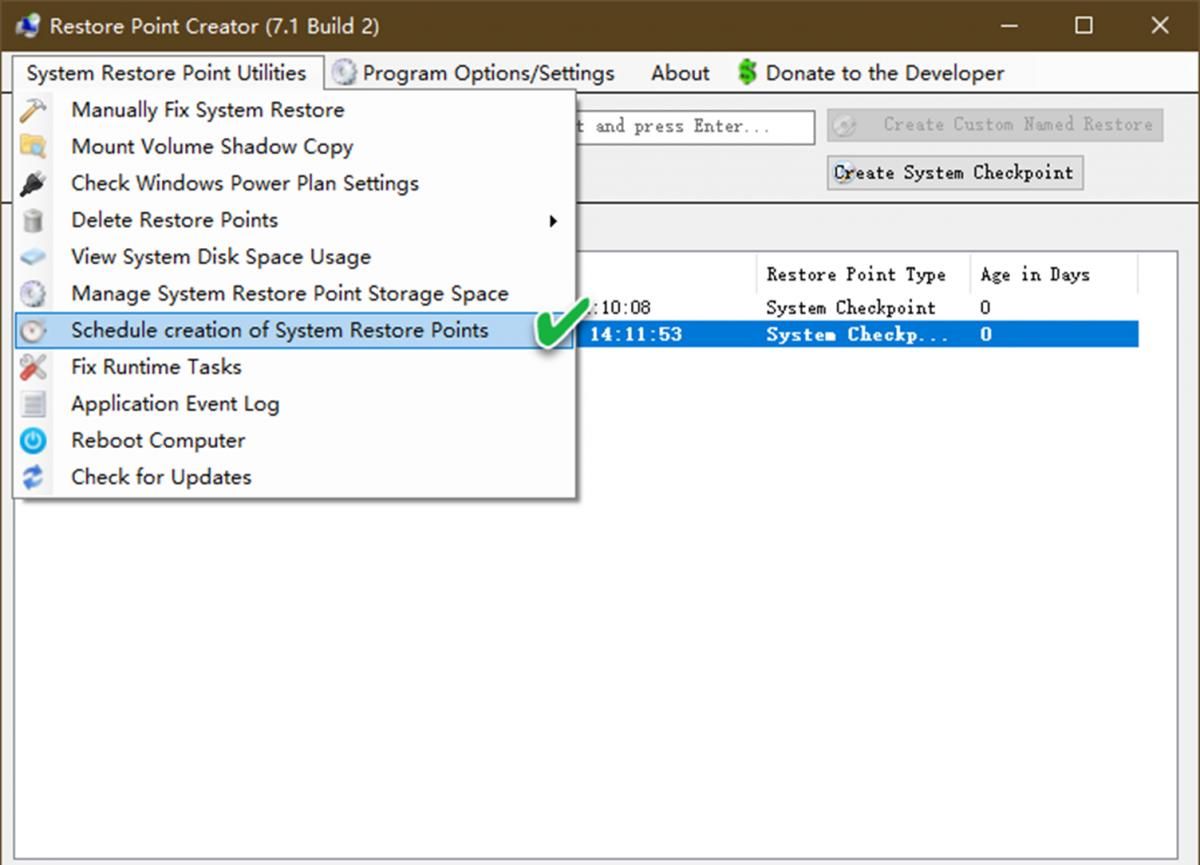Click the disk icon for View System Disk Space
The width and height of the screenshot is (1200, 865).
pyautogui.click(x=33, y=257)
